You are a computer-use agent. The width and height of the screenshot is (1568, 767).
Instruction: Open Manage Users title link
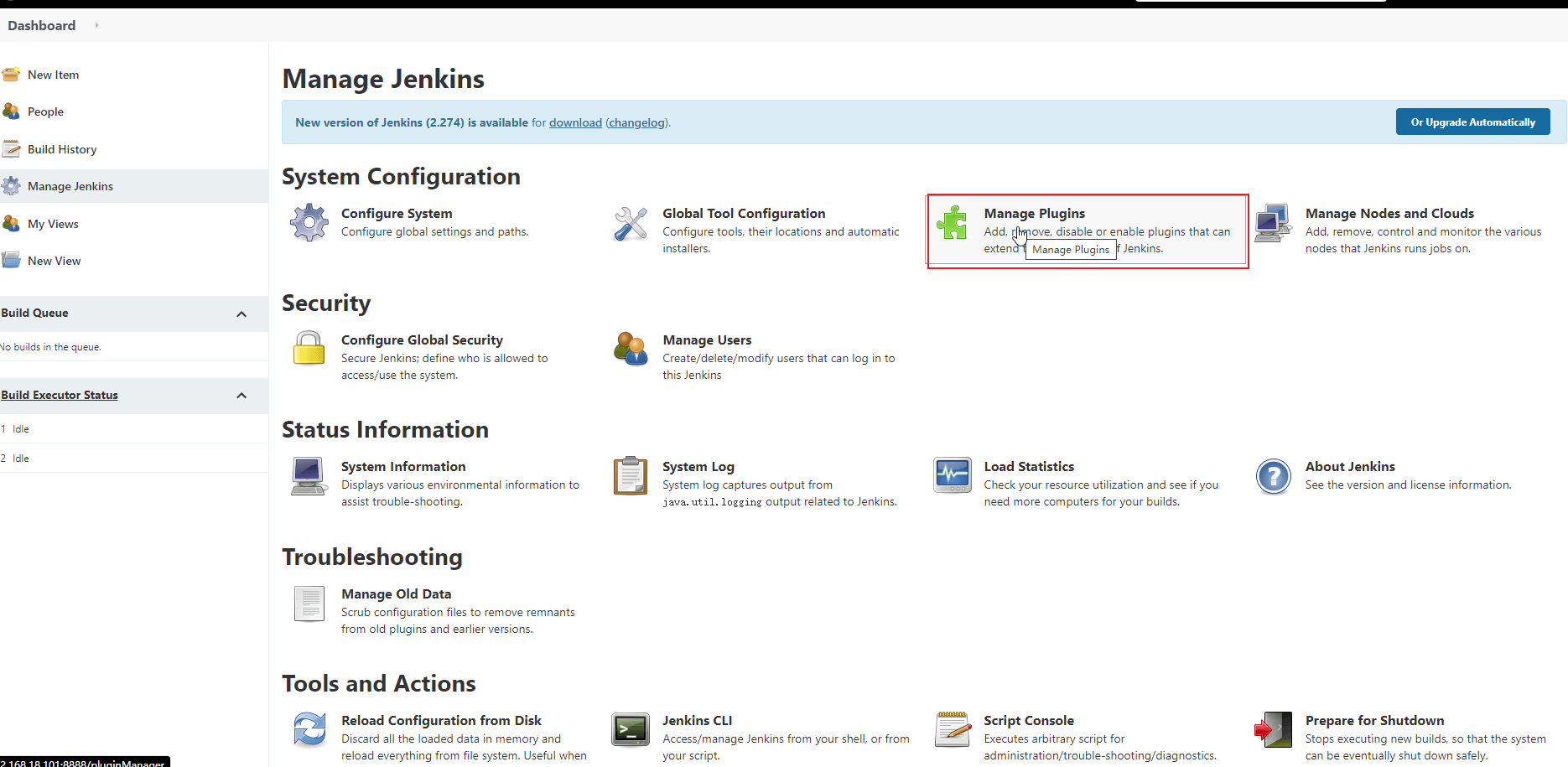[707, 339]
